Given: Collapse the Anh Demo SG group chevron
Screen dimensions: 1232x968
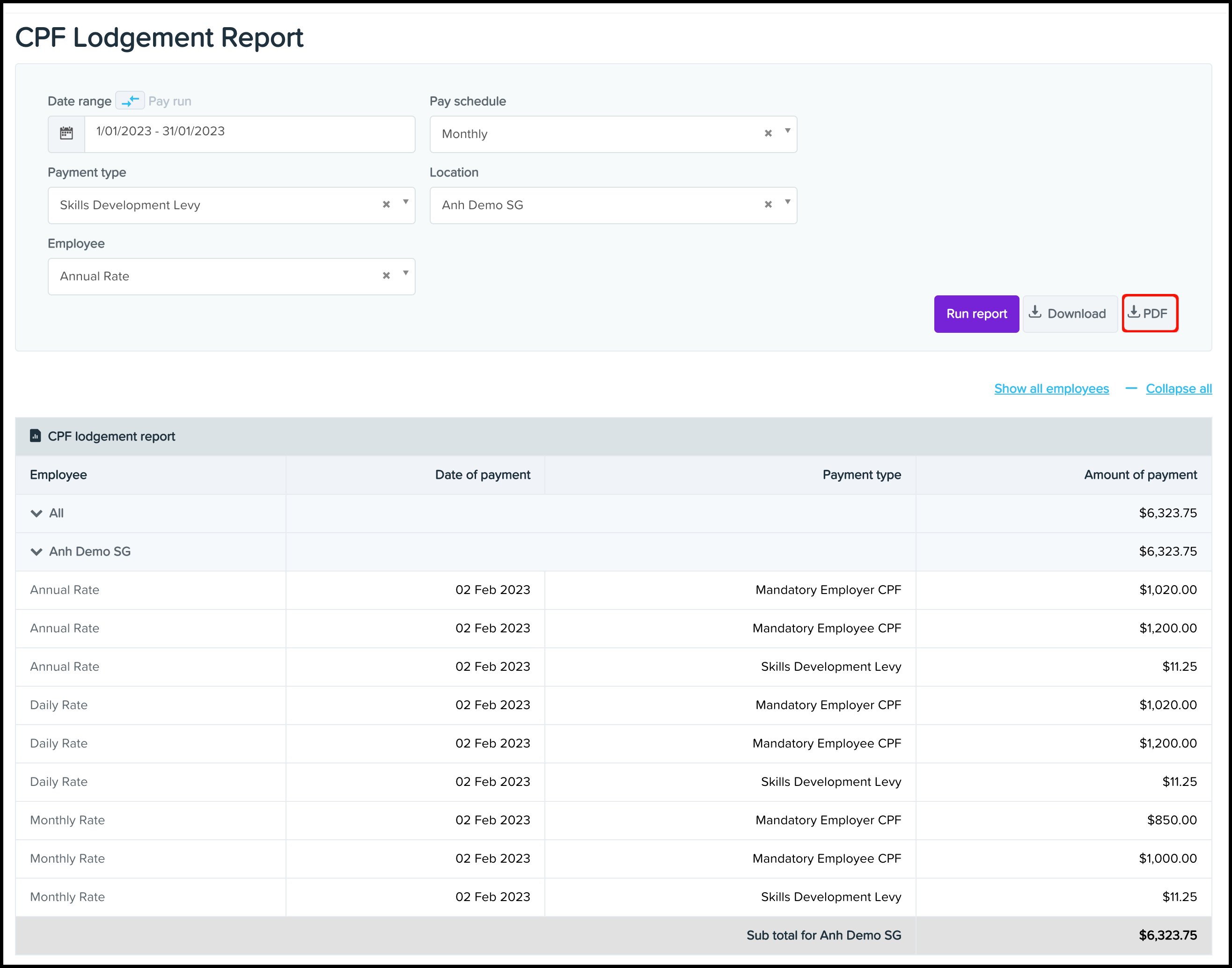Looking at the screenshot, I should point(36,552).
